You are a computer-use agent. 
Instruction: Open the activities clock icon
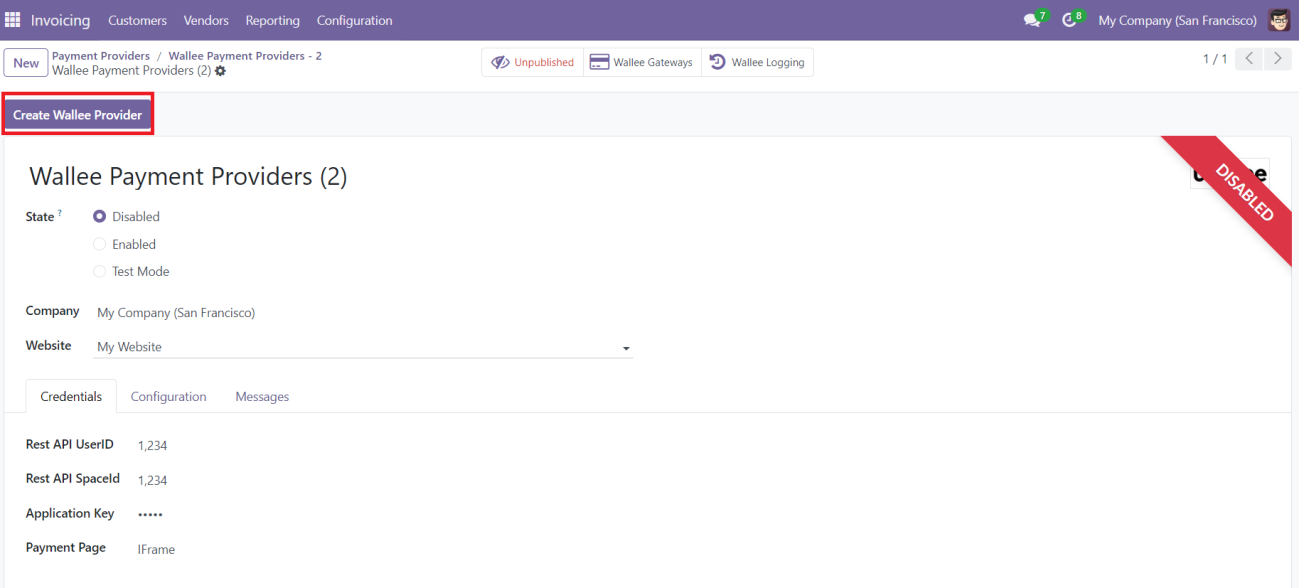1069,20
